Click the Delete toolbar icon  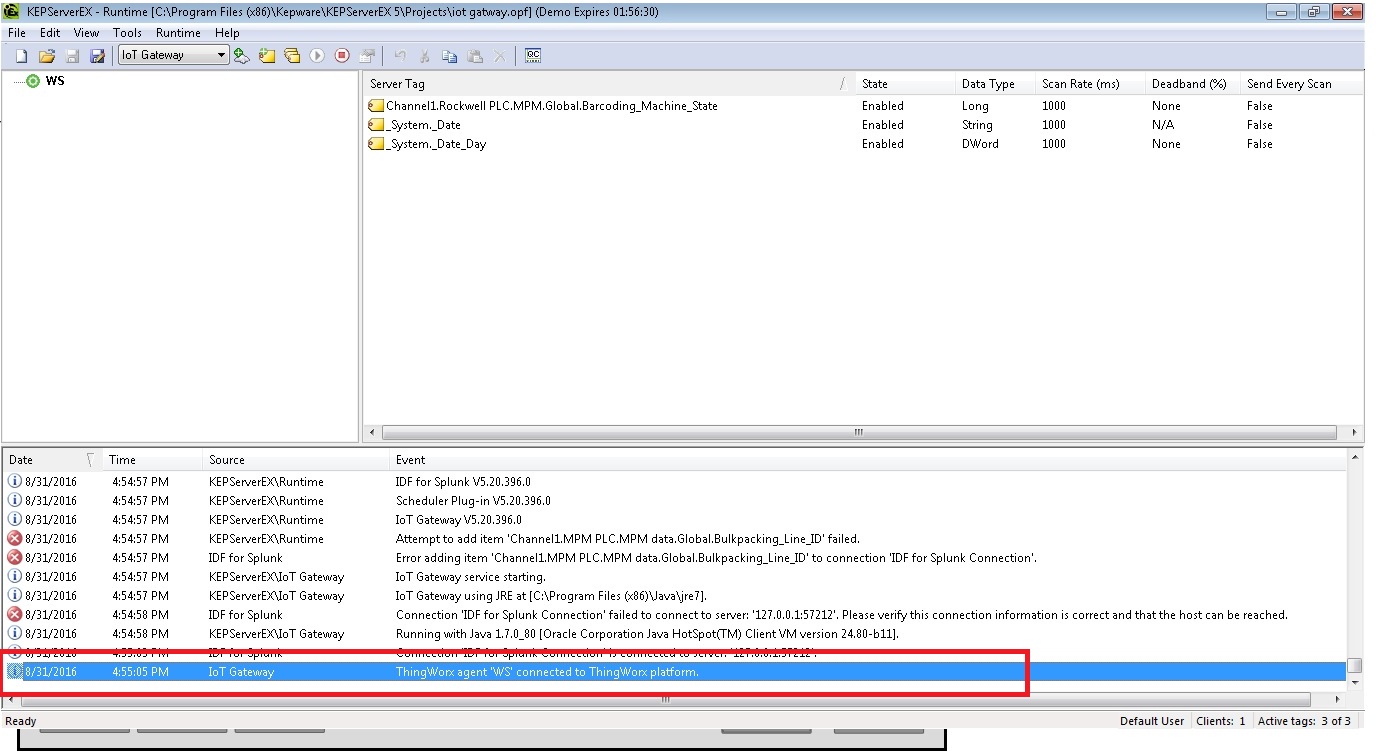click(x=497, y=55)
